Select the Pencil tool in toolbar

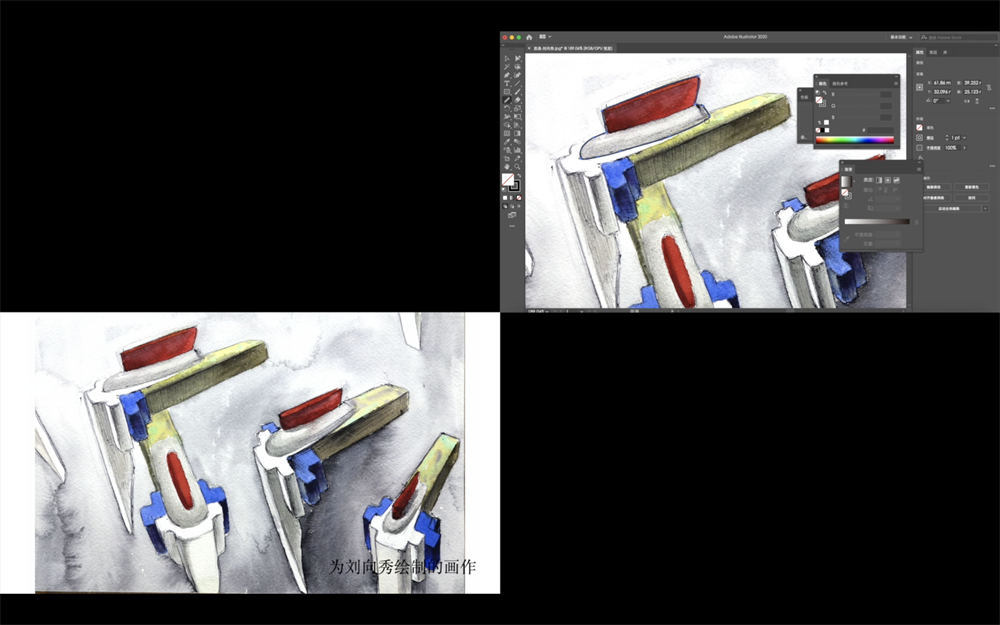click(507, 100)
